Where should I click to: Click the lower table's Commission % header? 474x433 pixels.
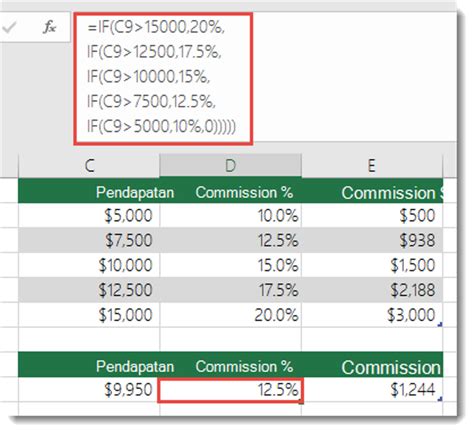(244, 366)
